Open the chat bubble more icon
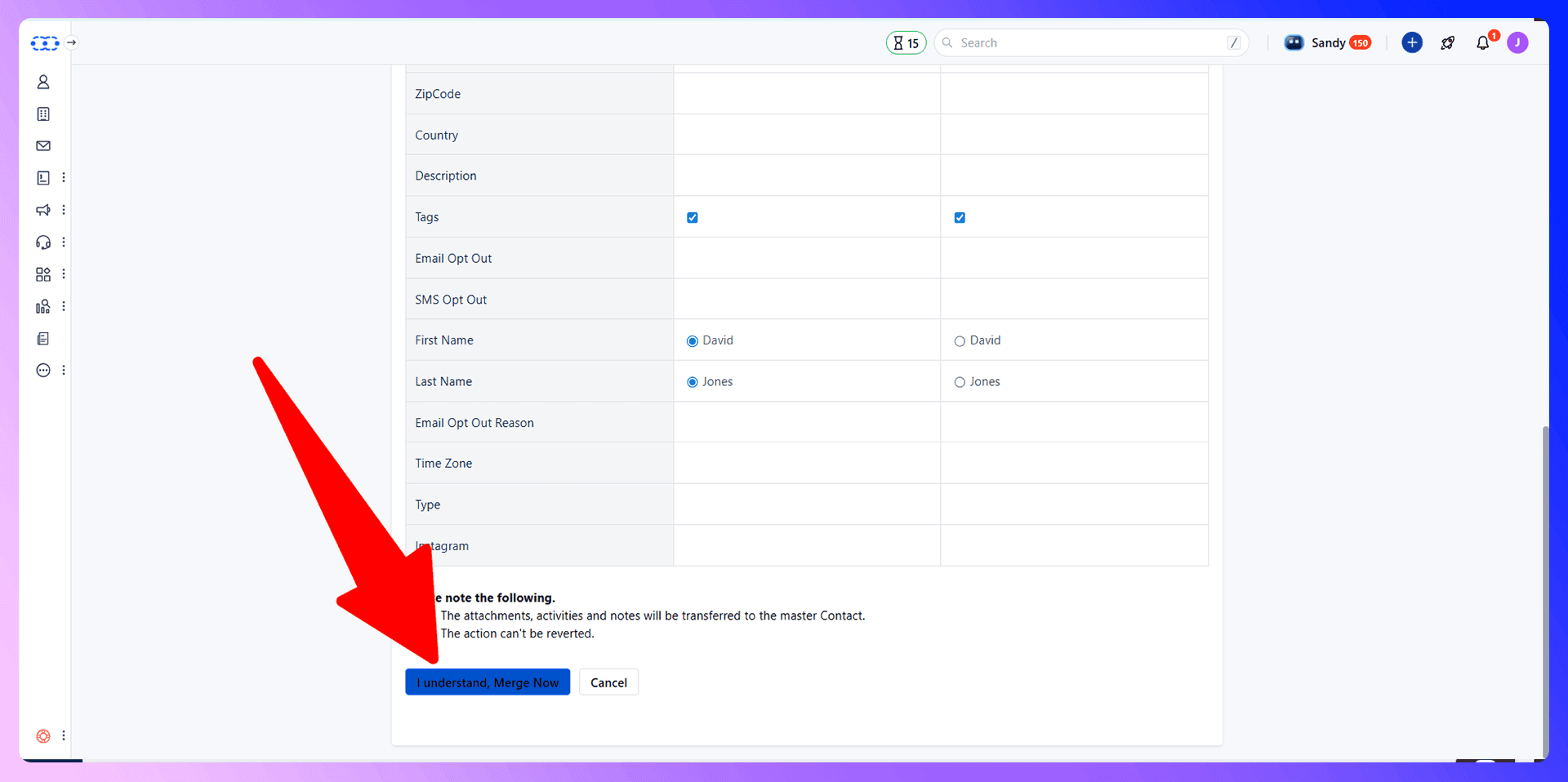This screenshot has width=1568, height=782. 43,371
